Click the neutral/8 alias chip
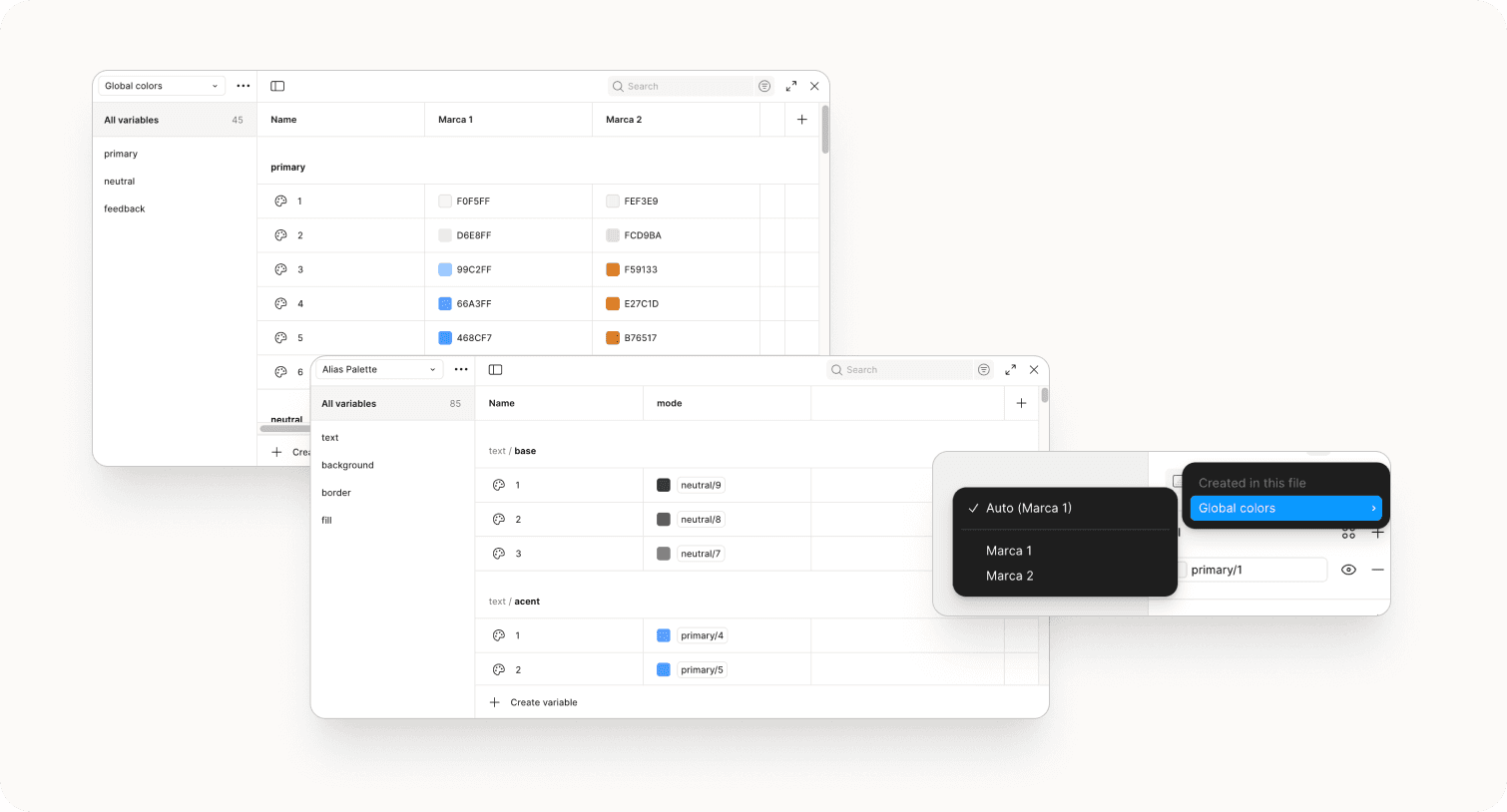 [x=701, y=520]
